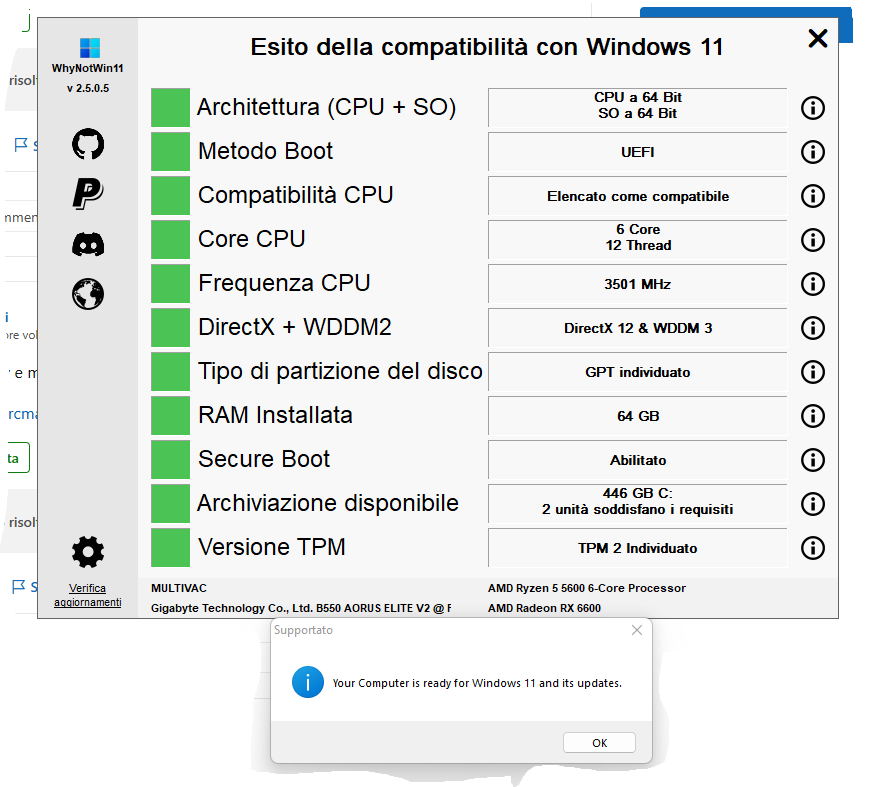The height and width of the screenshot is (787, 871).
Task: Open the PayPal donation icon
Action: (x=88, y=193)
